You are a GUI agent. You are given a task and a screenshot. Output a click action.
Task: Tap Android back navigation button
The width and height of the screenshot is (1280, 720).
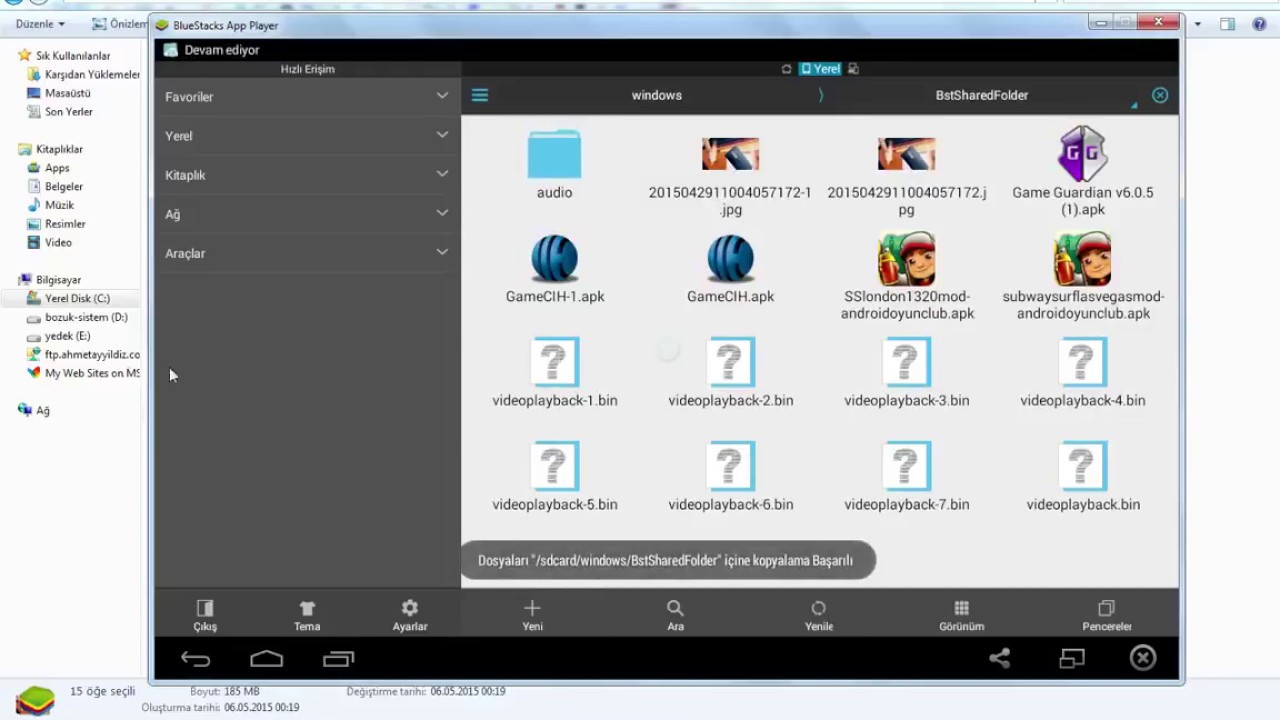click(x=195, y=659)
